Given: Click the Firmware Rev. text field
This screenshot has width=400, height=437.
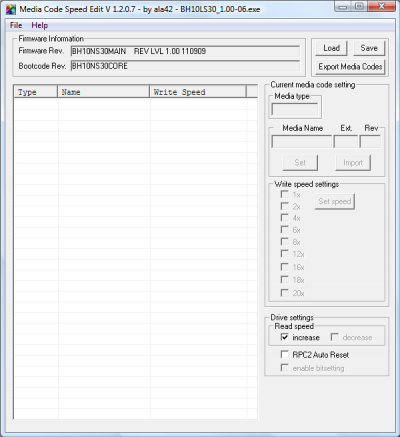Looking at the screenshot, I should pyautogui.click(x=185, y=51).
